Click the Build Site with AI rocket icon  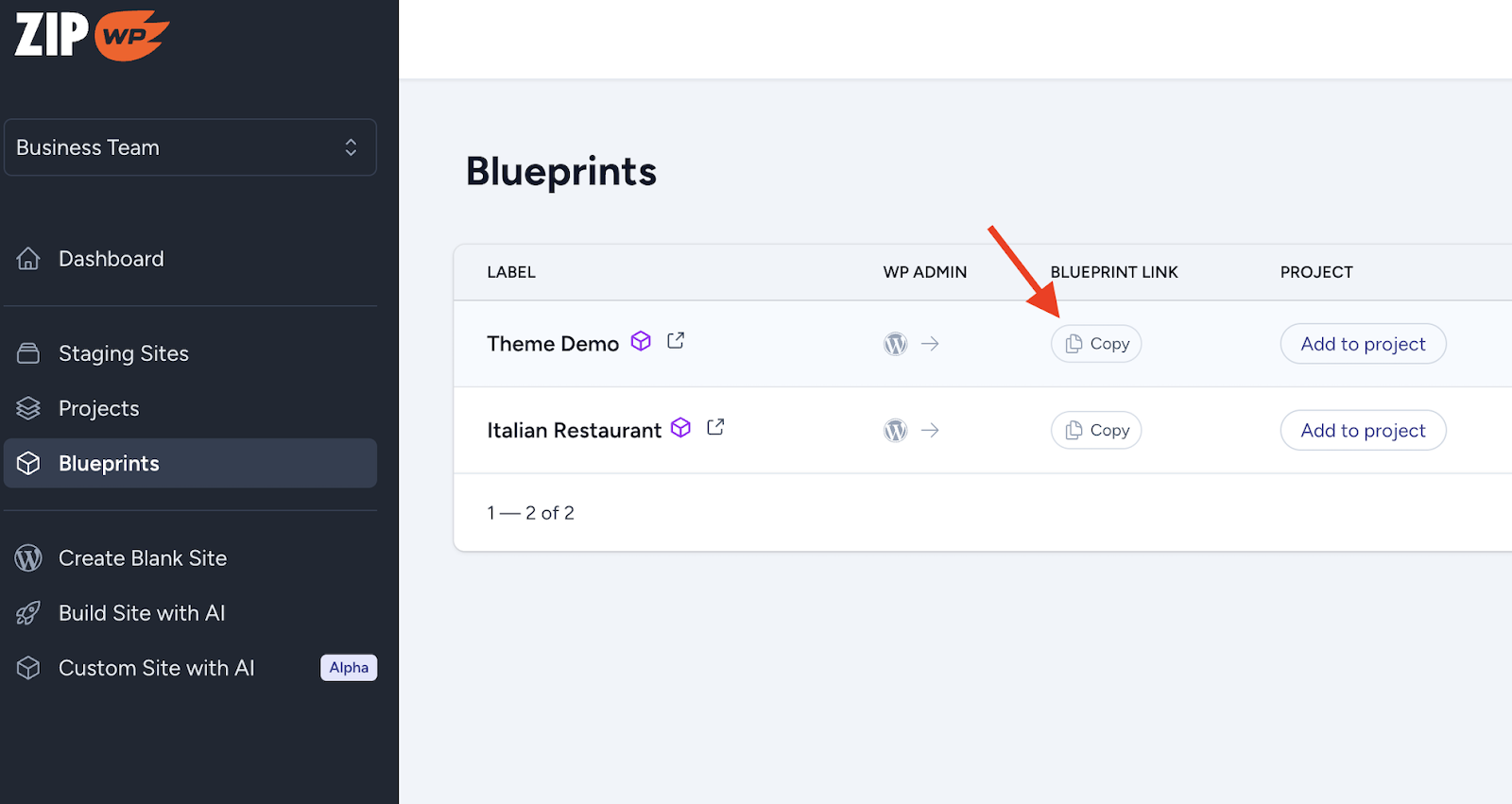tap(27, 613)
